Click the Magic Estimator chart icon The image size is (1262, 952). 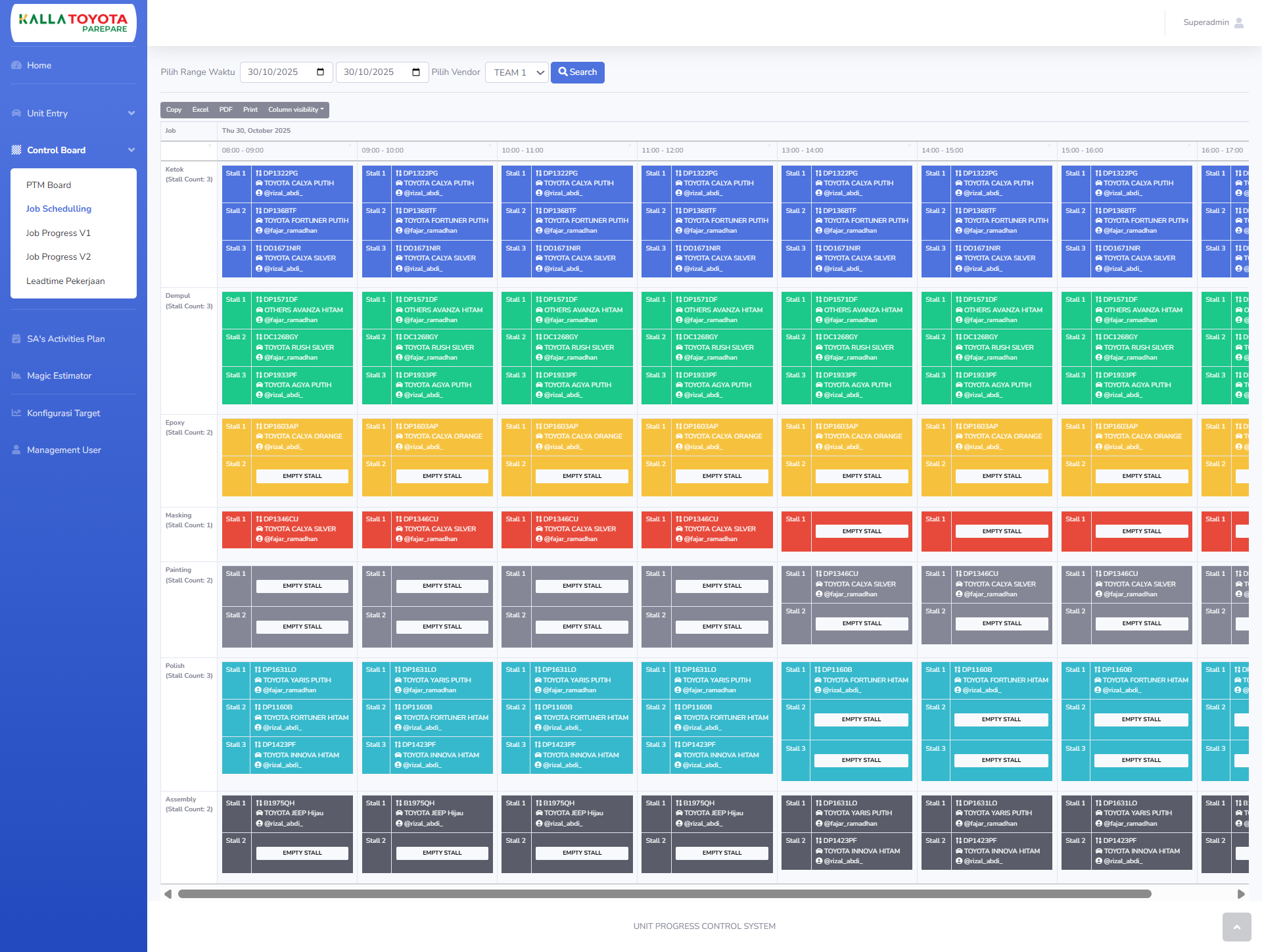(x=16, y=375)
